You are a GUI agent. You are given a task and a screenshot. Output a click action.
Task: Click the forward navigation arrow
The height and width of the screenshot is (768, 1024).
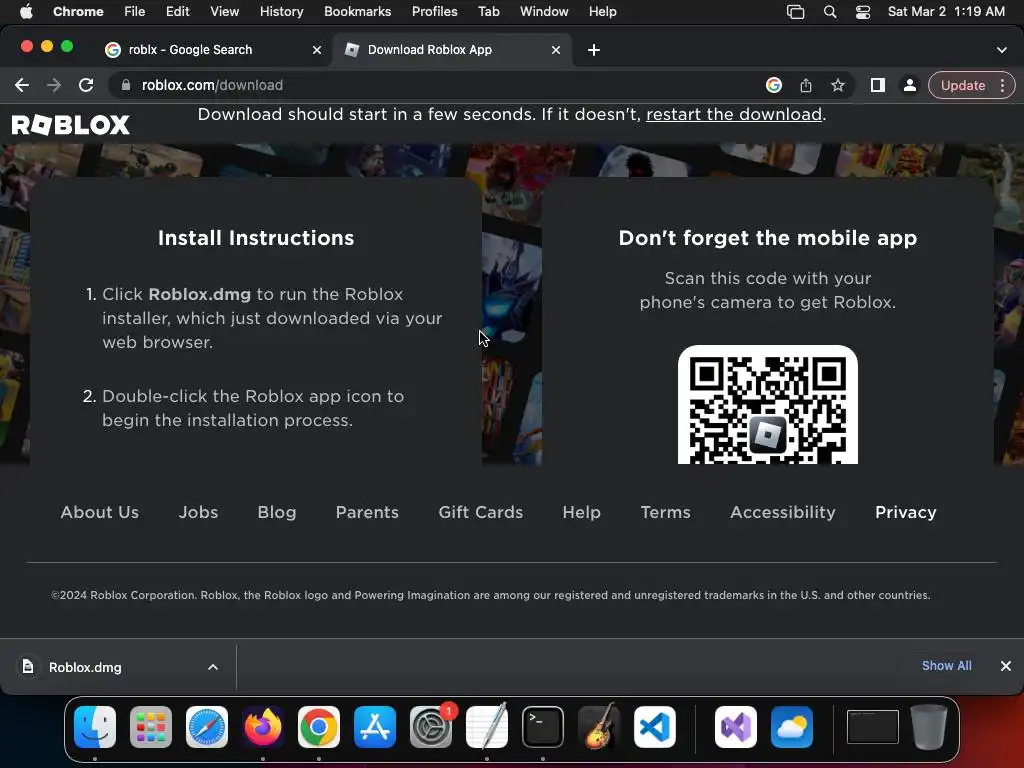point(54,85)
